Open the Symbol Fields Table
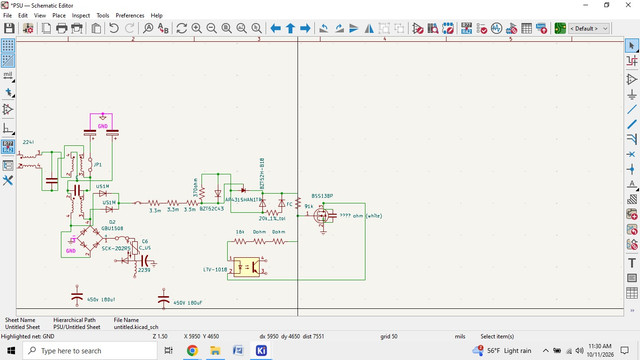 click(x=527, y=28)
